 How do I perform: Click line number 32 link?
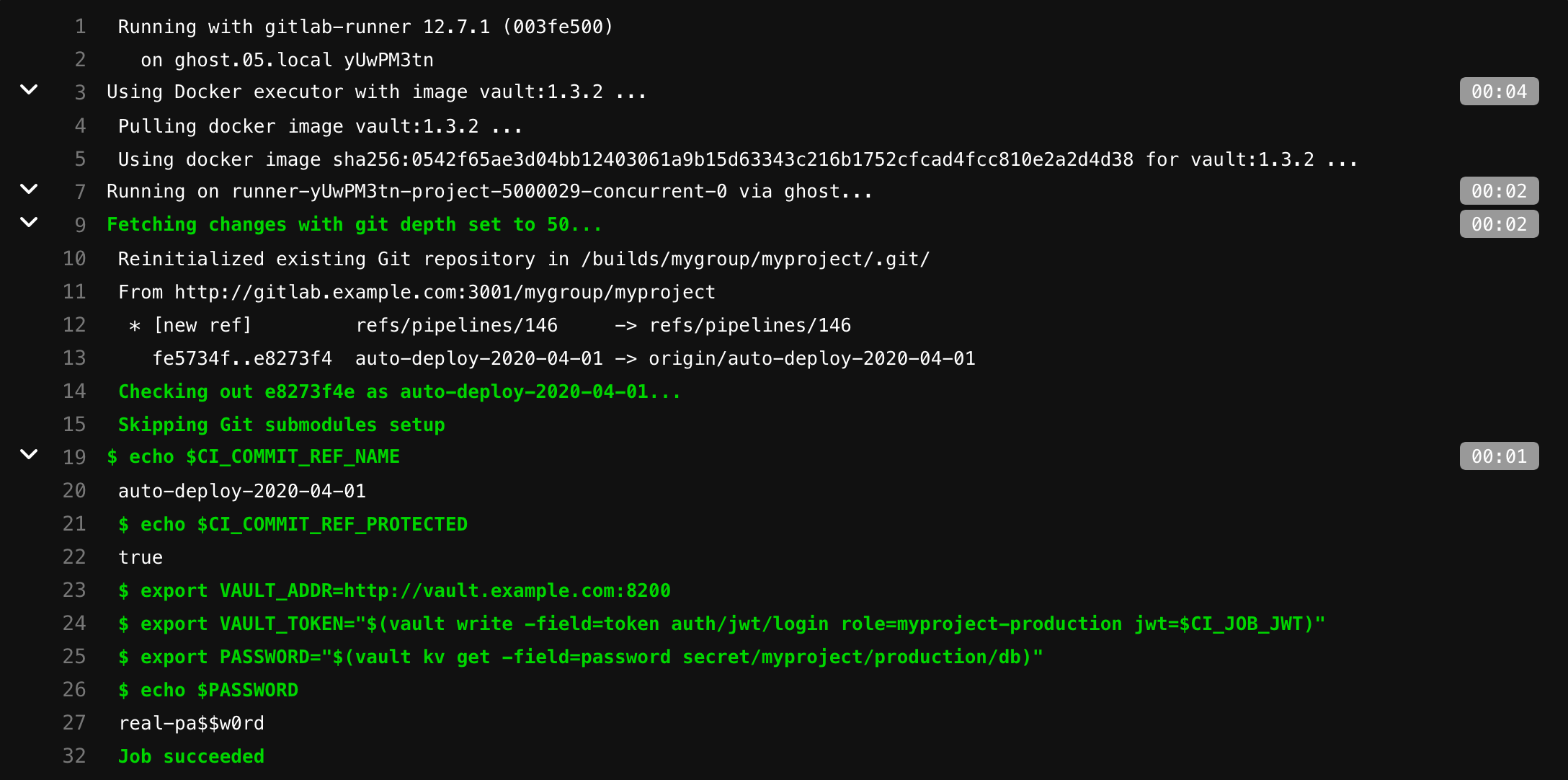74,756
